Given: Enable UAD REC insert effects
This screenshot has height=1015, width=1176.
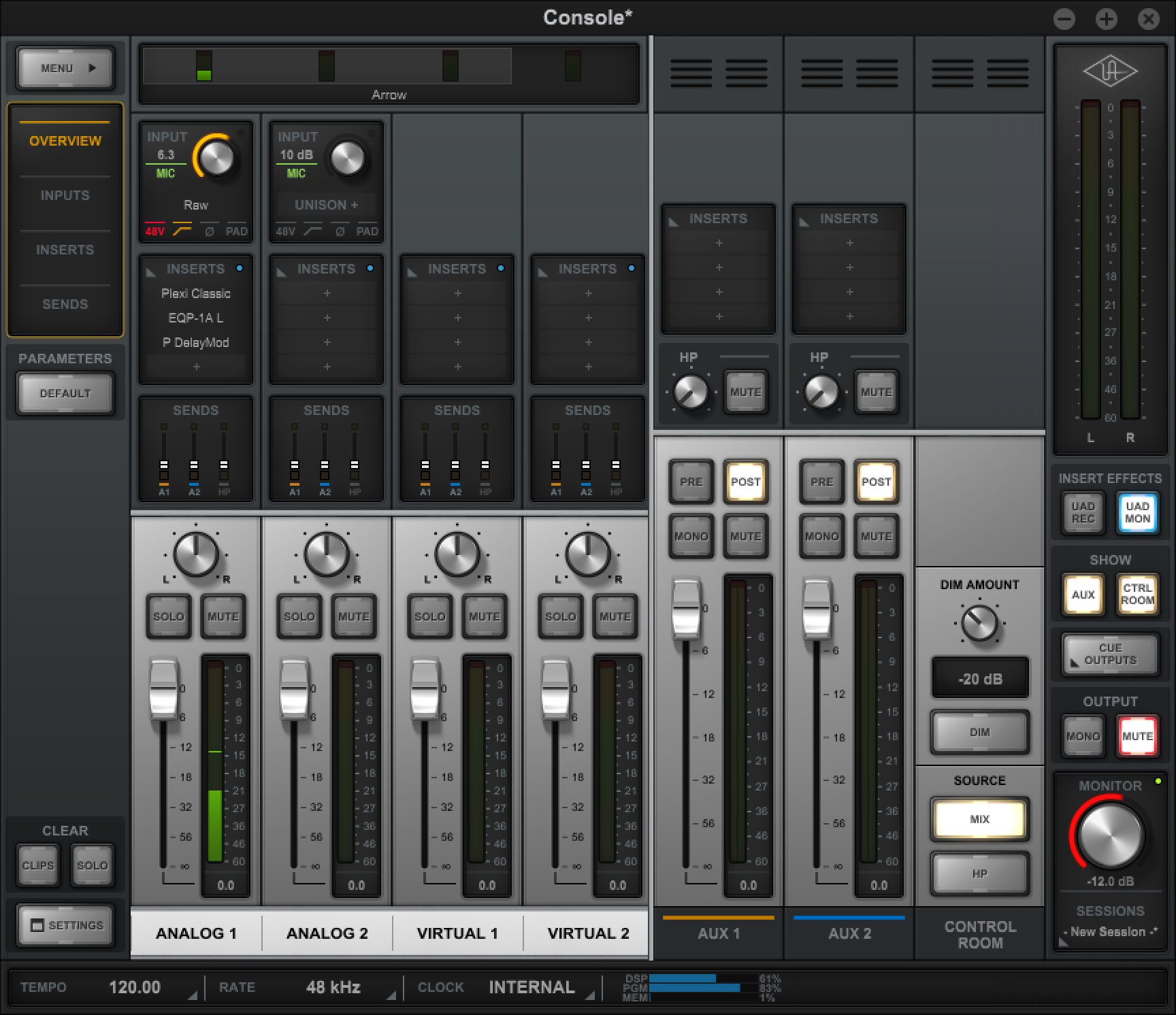Looking at the screenshot, I should [x=1083, y=512].
